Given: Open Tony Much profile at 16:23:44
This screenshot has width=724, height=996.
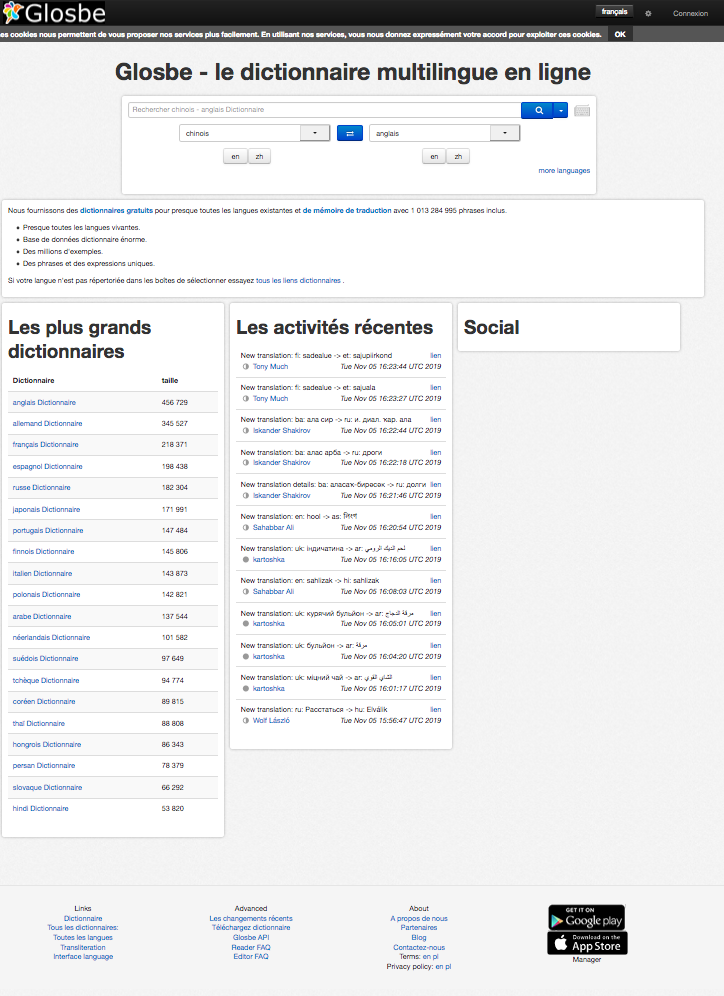Looking at the screenshot, I should coord(270,367).
